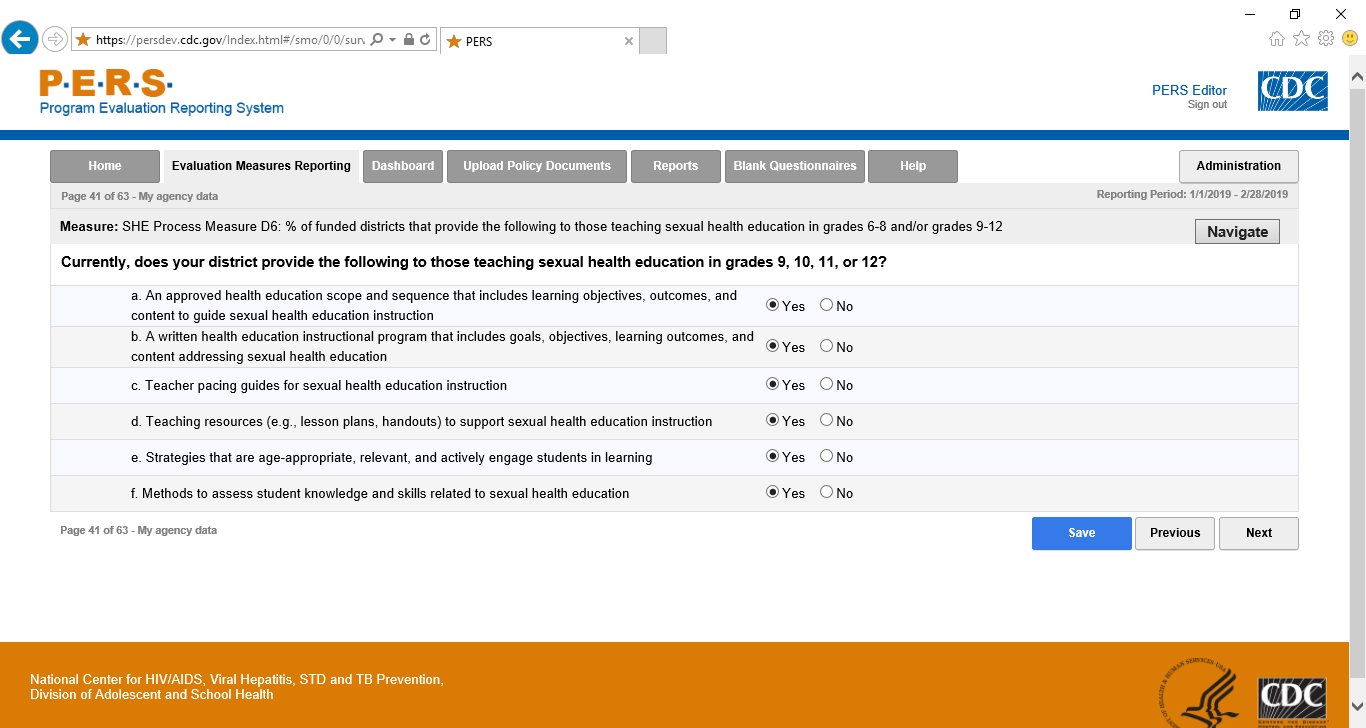Switch to Evaluation Measures Reporting tab
The image size is (1366, 728).
261,166
